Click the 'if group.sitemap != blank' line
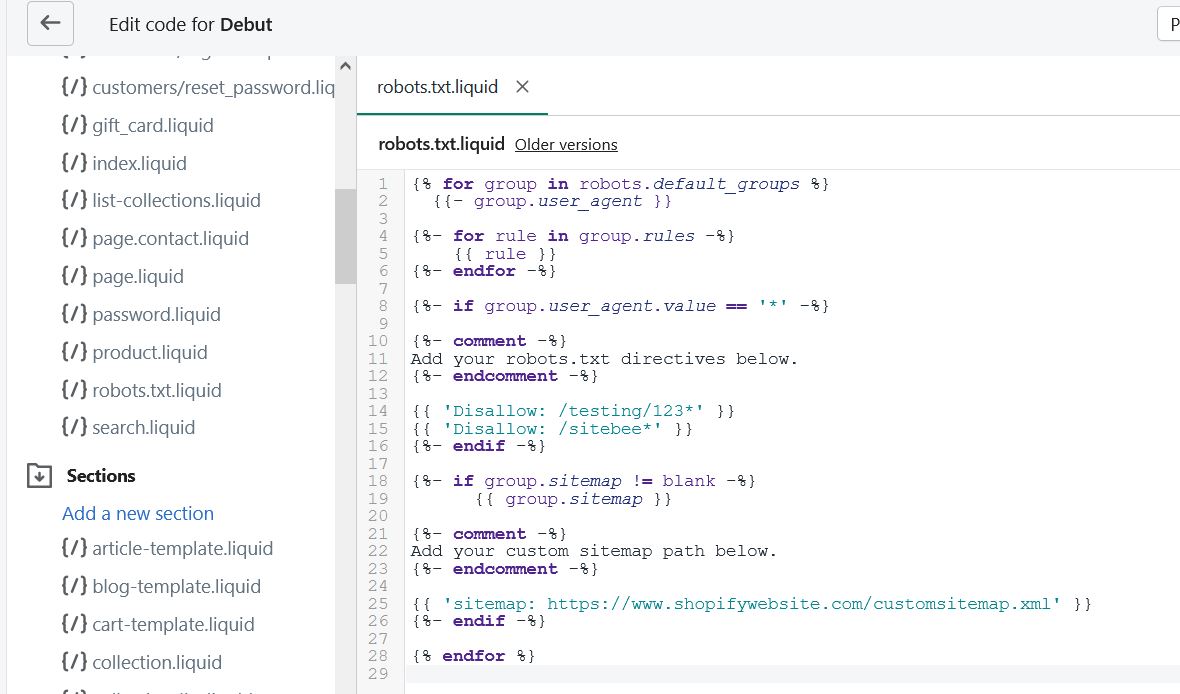1180x694 pixels. pos(583,481)
